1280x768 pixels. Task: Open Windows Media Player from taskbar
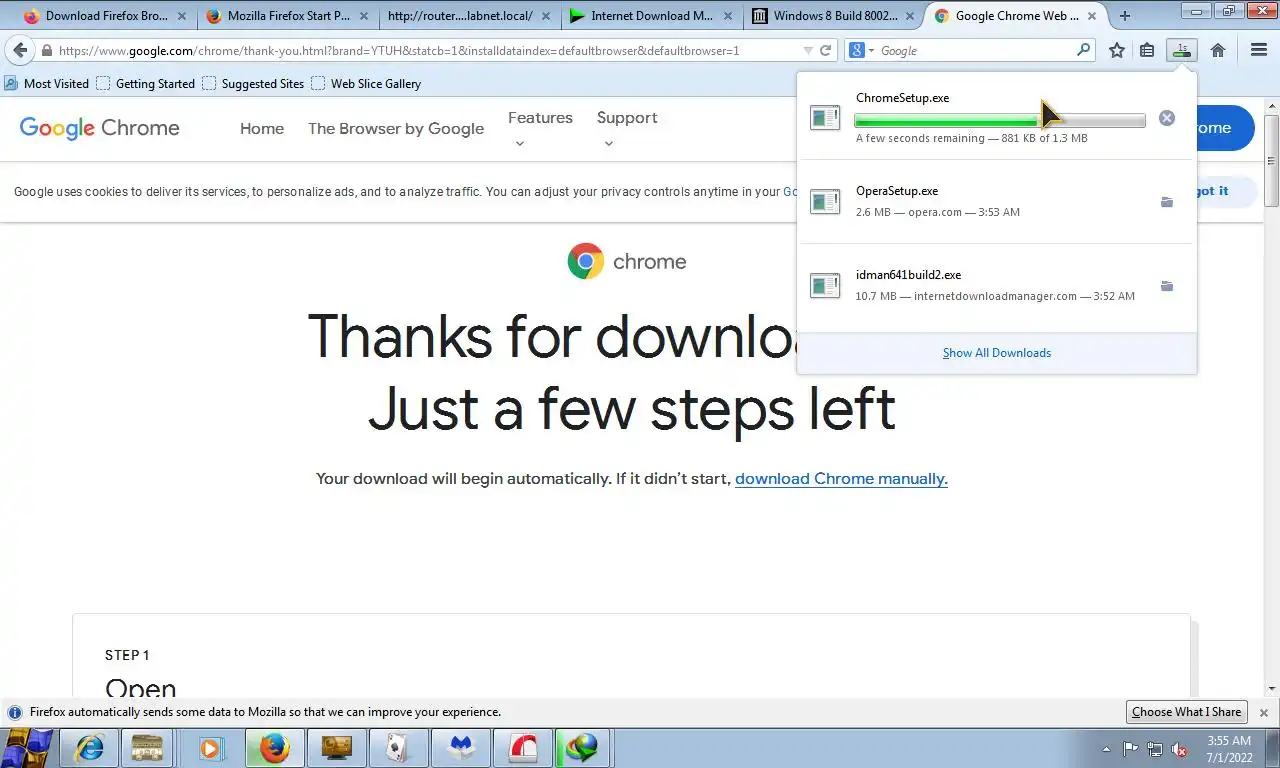click(x=210, y=748)
